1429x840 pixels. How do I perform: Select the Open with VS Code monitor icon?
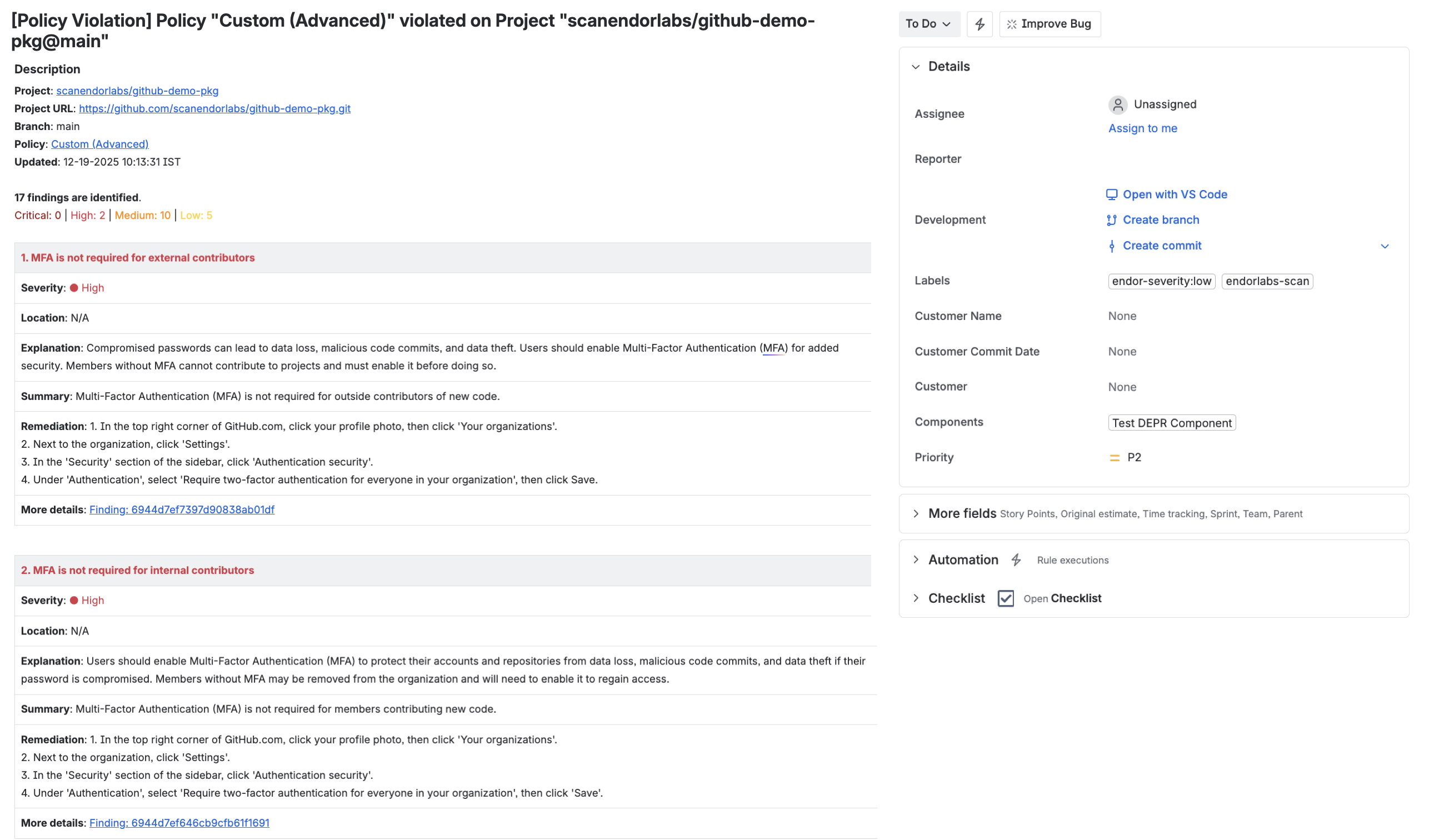pyautogui.click(x=1111, y=194)
